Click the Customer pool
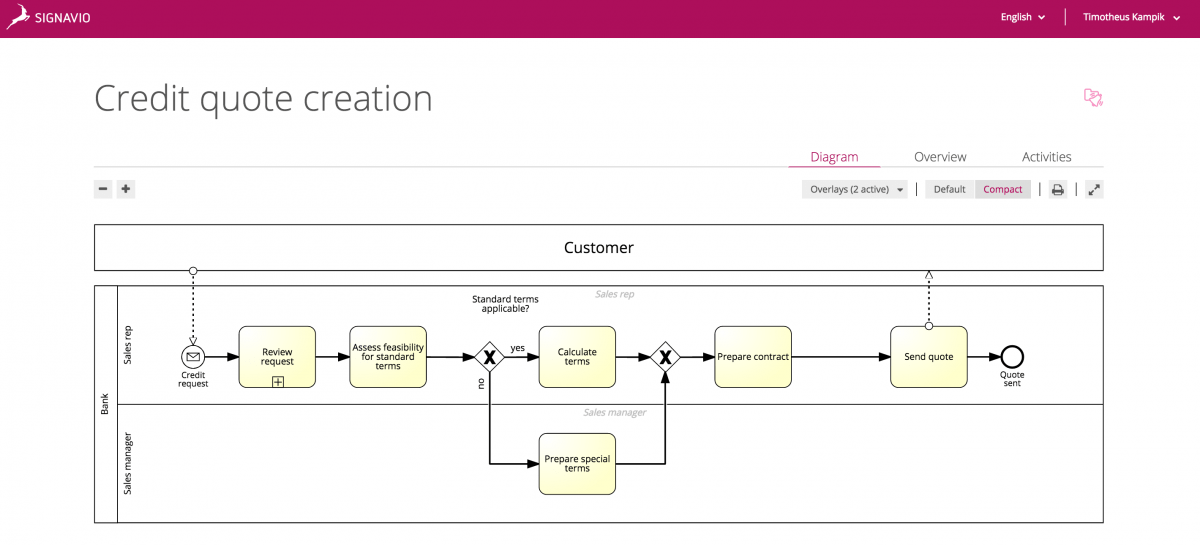This screenshot has height=545, width=1200. pyautogui.click(x=599, y=248)
